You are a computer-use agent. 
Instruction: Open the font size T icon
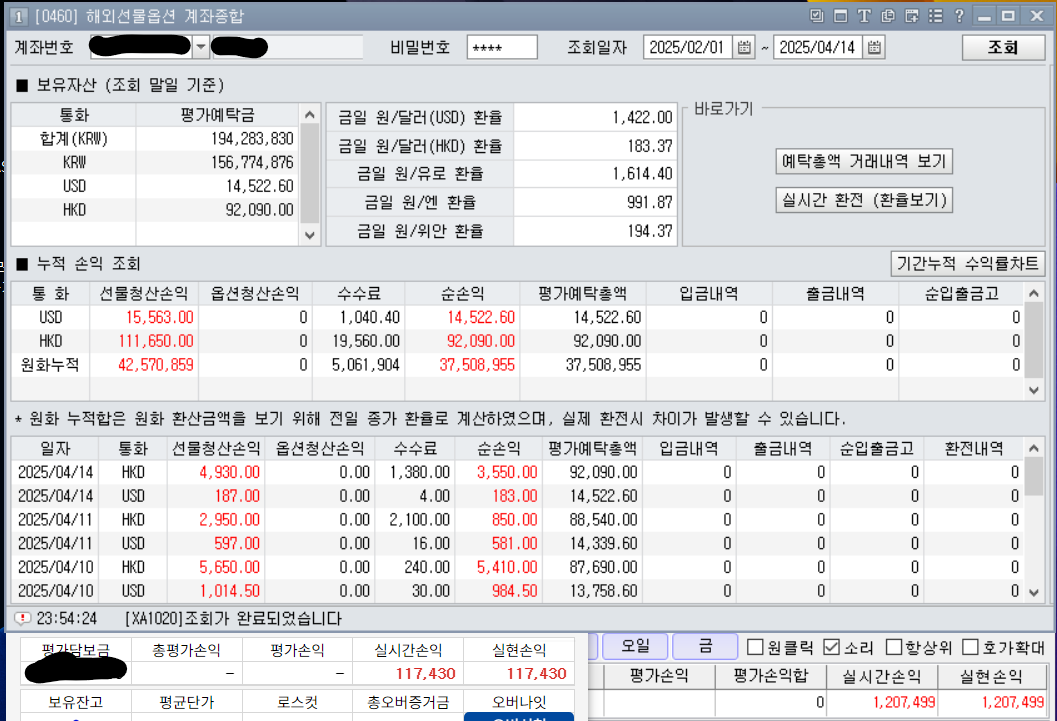pyautogui.click(x=864, y=16)
